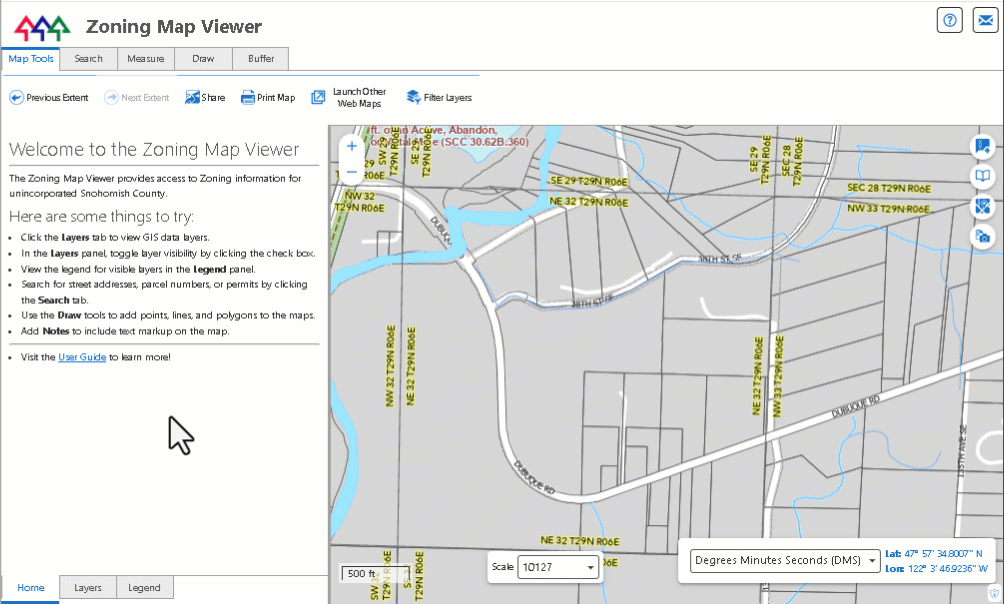The width and height of the screenshot is (1004, 604).
Task: Click the NW 32 T29N R06E label at map's left edge
Action: (x=360, y=202)
